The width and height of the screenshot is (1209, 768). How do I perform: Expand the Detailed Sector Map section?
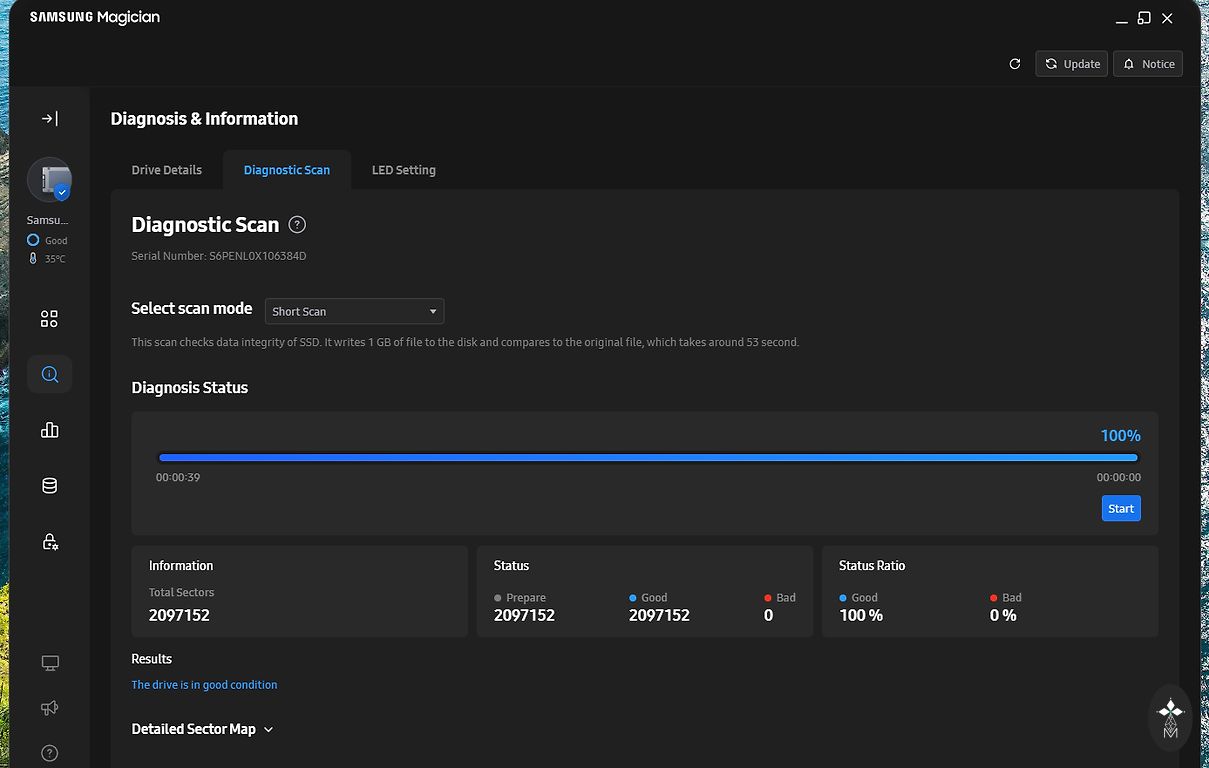tap(202, 730)
